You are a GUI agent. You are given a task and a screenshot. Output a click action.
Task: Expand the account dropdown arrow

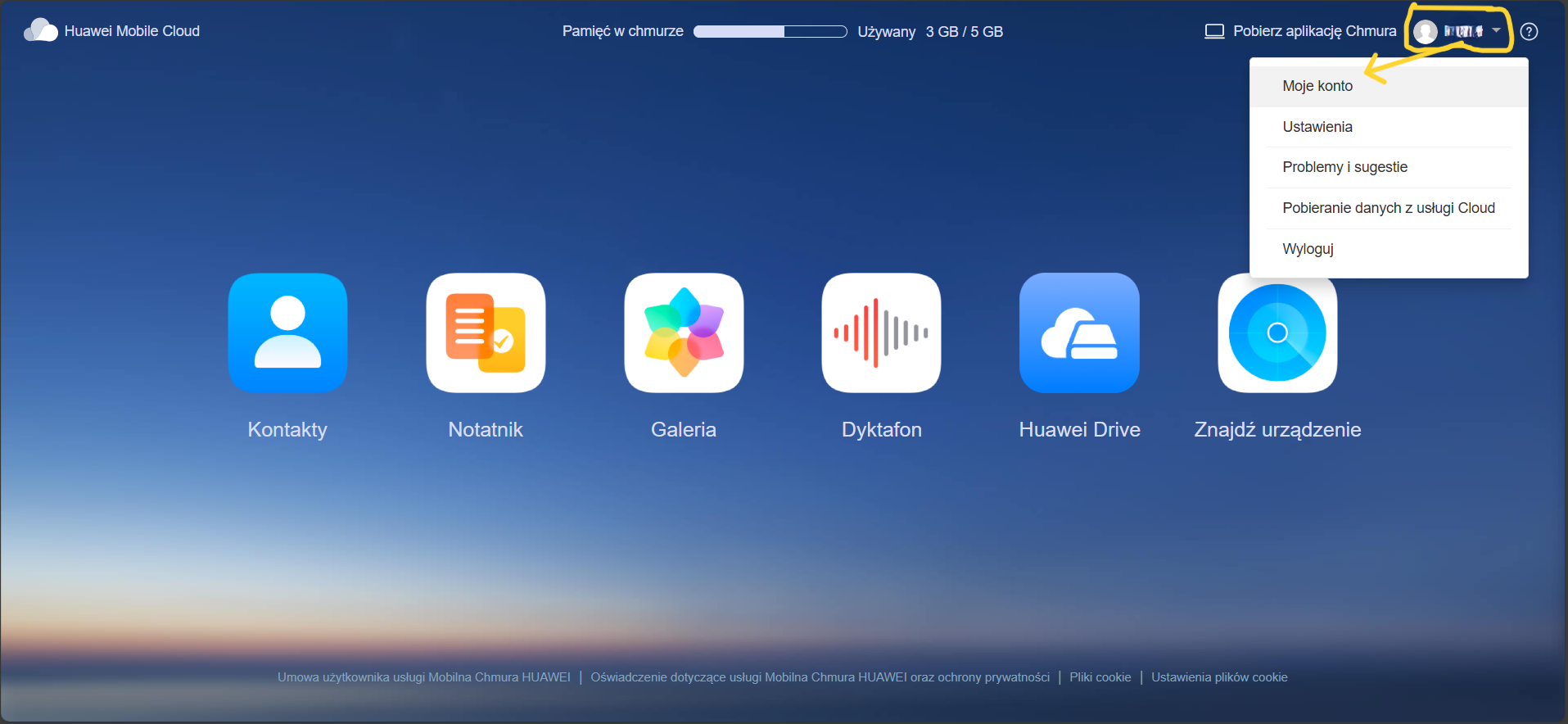click(1496, 30)
